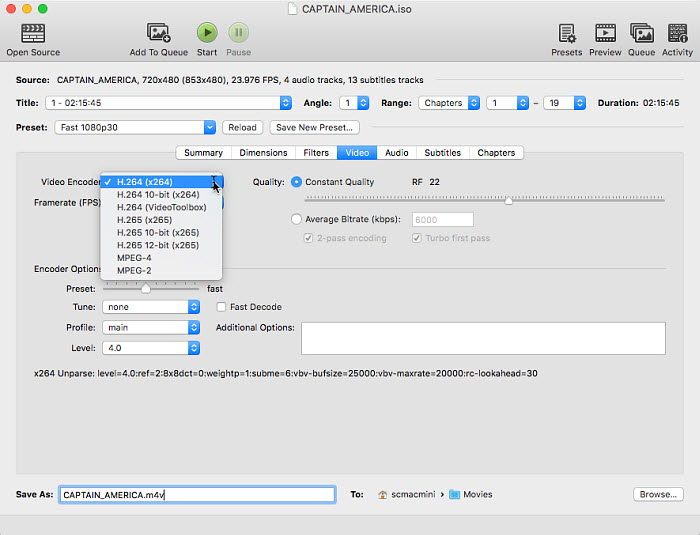Open the Preview window icon
The image size is (700, 535).
coord(605,33)
